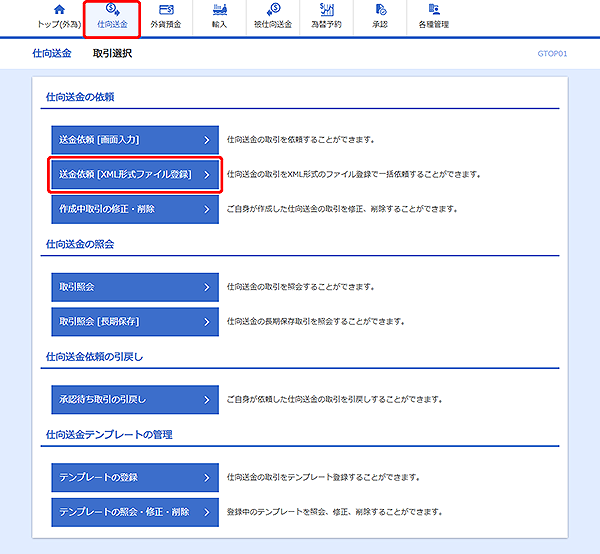Open the 各種管理 tab
Image resolution: width=600 pixels, height=554 pixels.
[434, 18]
